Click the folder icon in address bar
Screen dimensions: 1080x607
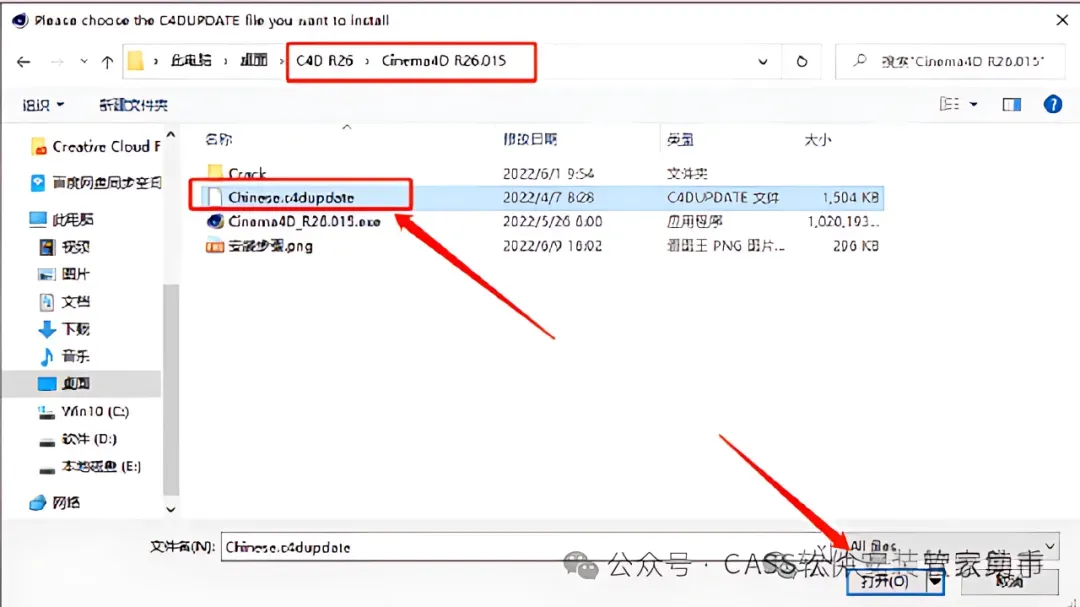click(x=136, y=61)
